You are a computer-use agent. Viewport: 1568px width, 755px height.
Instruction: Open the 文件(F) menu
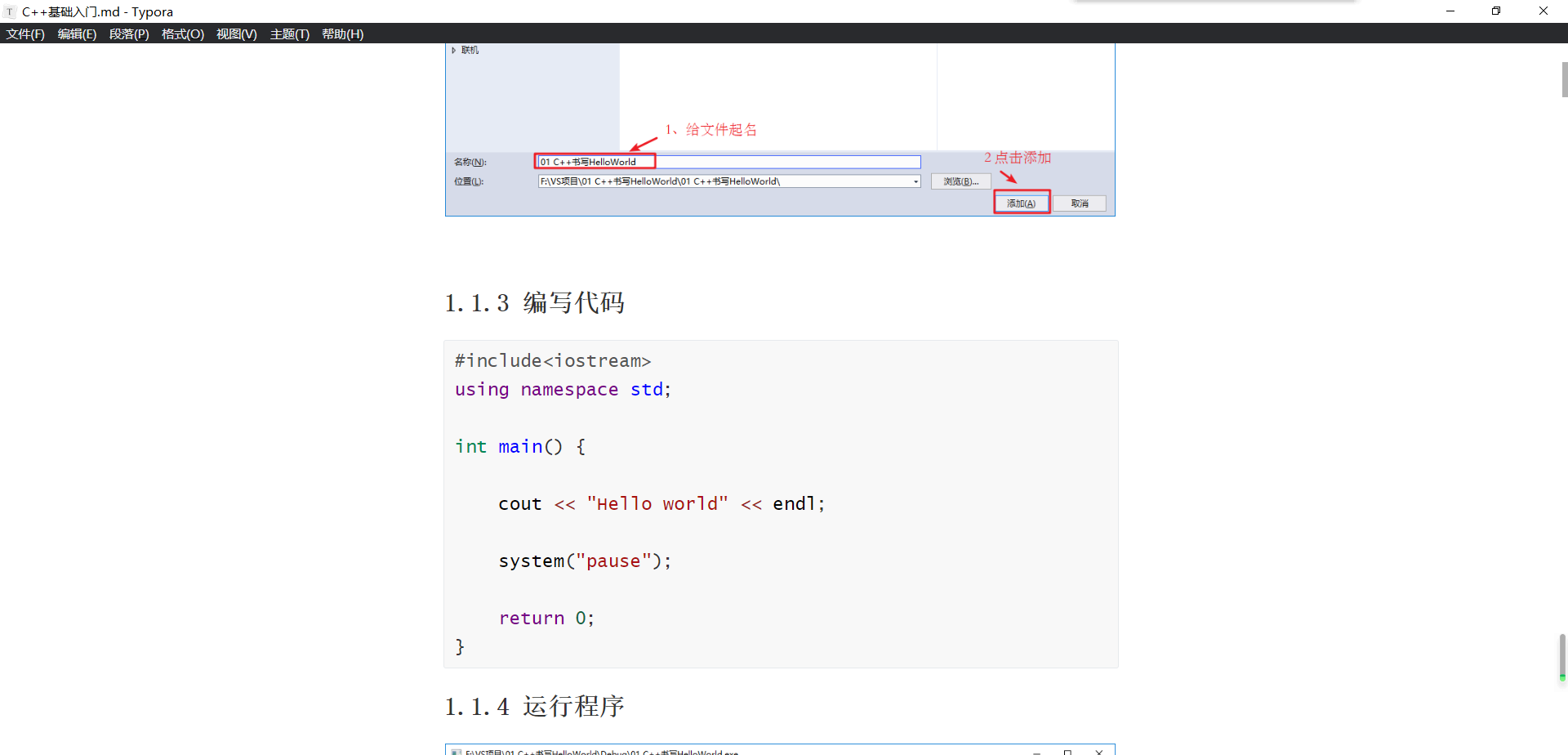pos(24,34)
